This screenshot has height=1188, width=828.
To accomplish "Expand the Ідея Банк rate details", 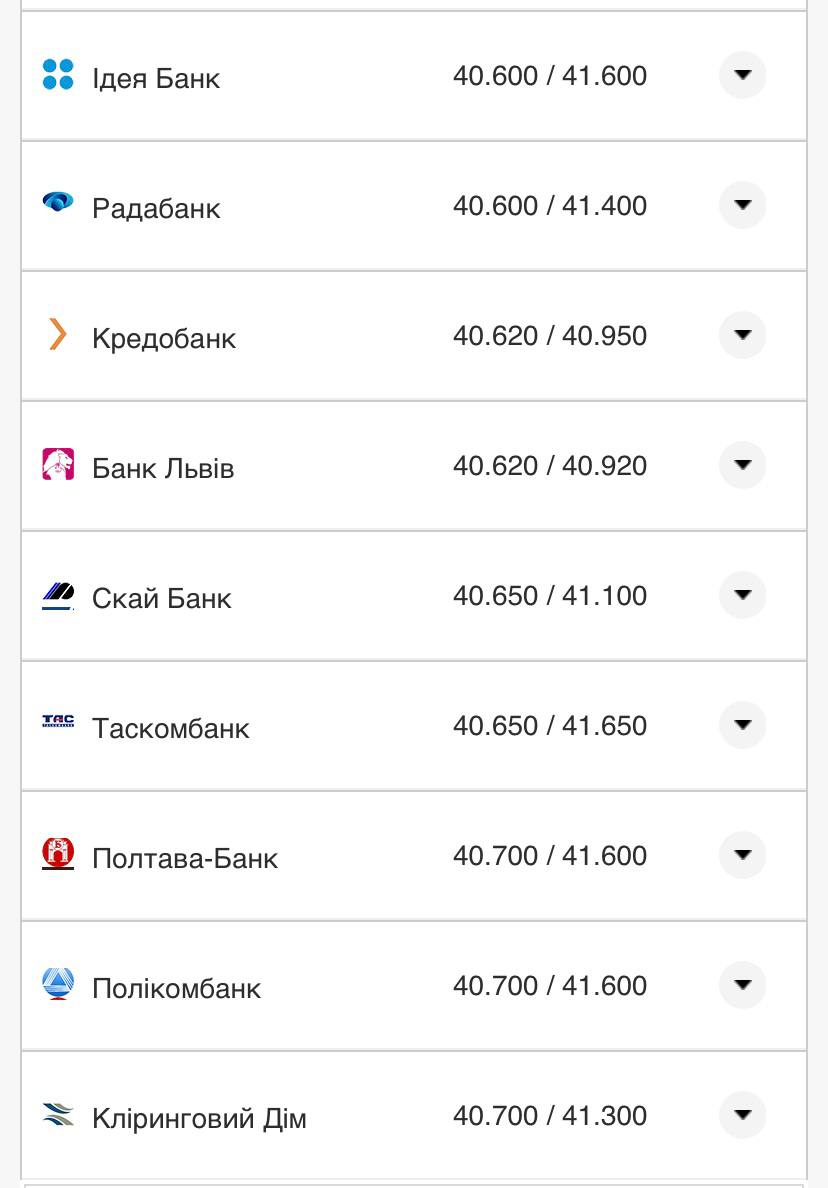I will coord(742,75).
